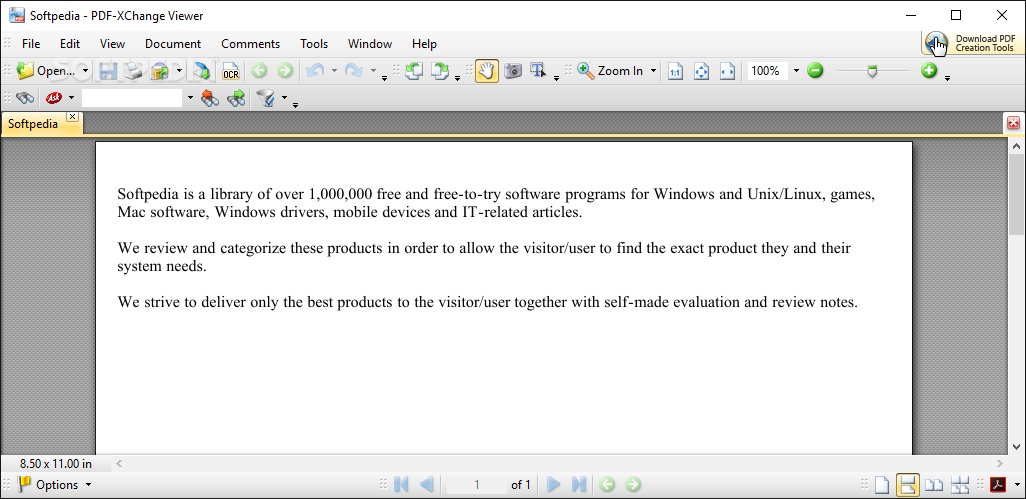Save the document with the floppy disk icon
Image resolution: width=1026 pixels, height=499 pixels.
(108, 71)
